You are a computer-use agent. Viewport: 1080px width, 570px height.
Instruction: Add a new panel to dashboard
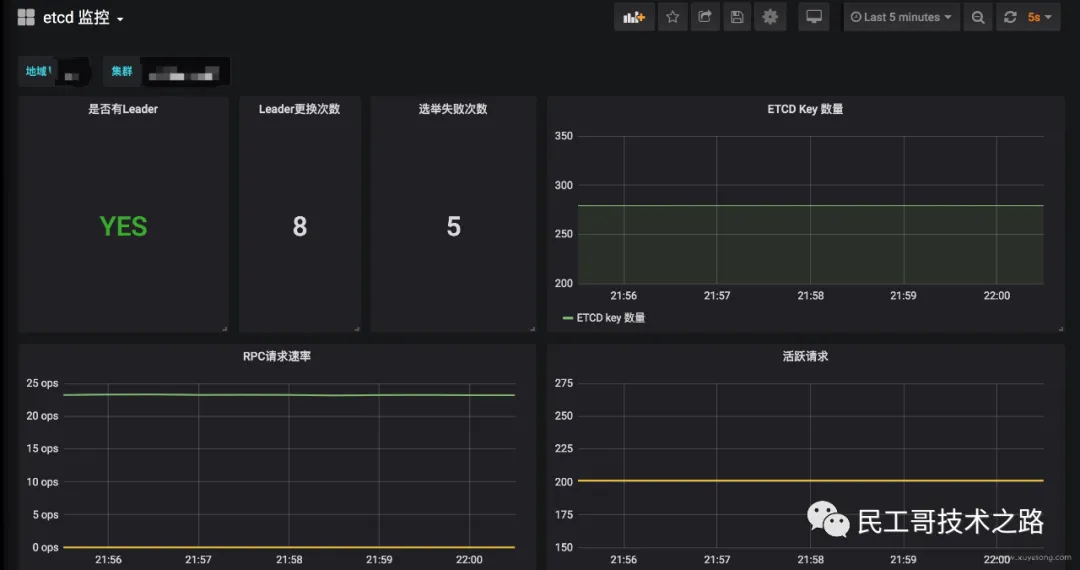coord(634,17)
